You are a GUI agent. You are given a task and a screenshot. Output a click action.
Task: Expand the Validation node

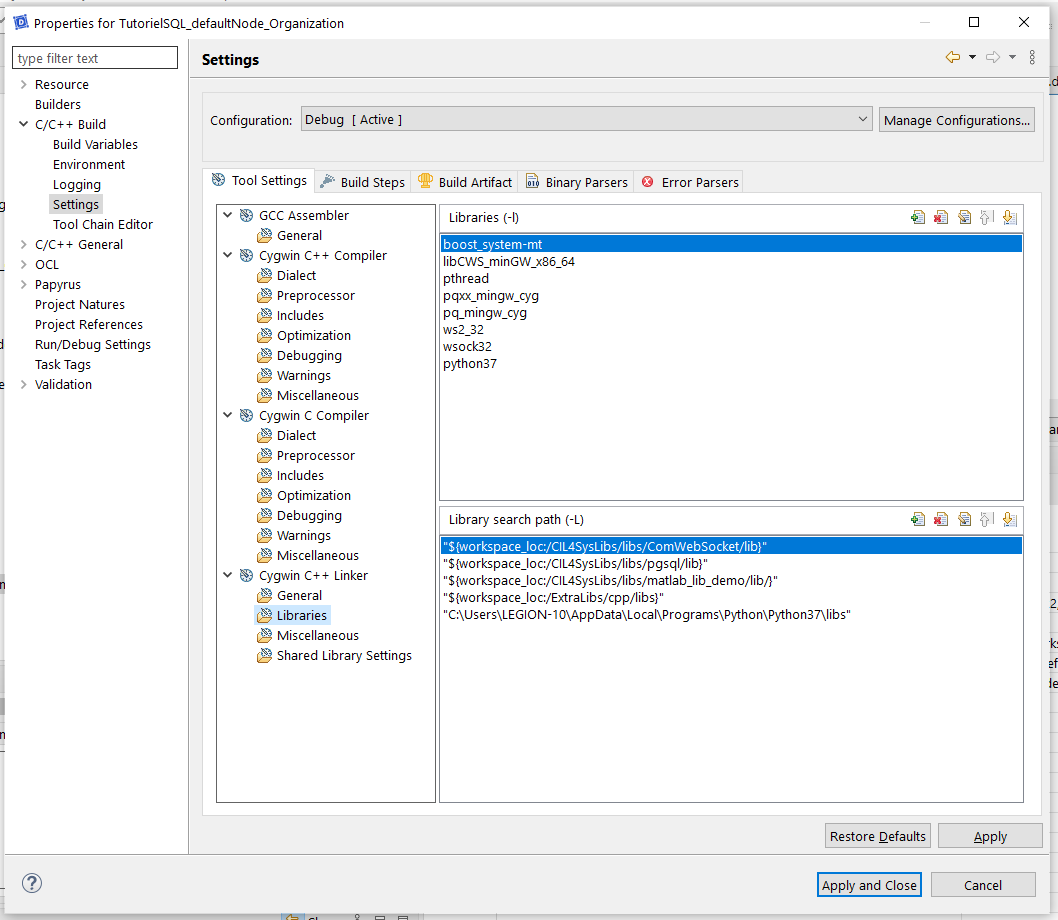[x=24, y=384]
